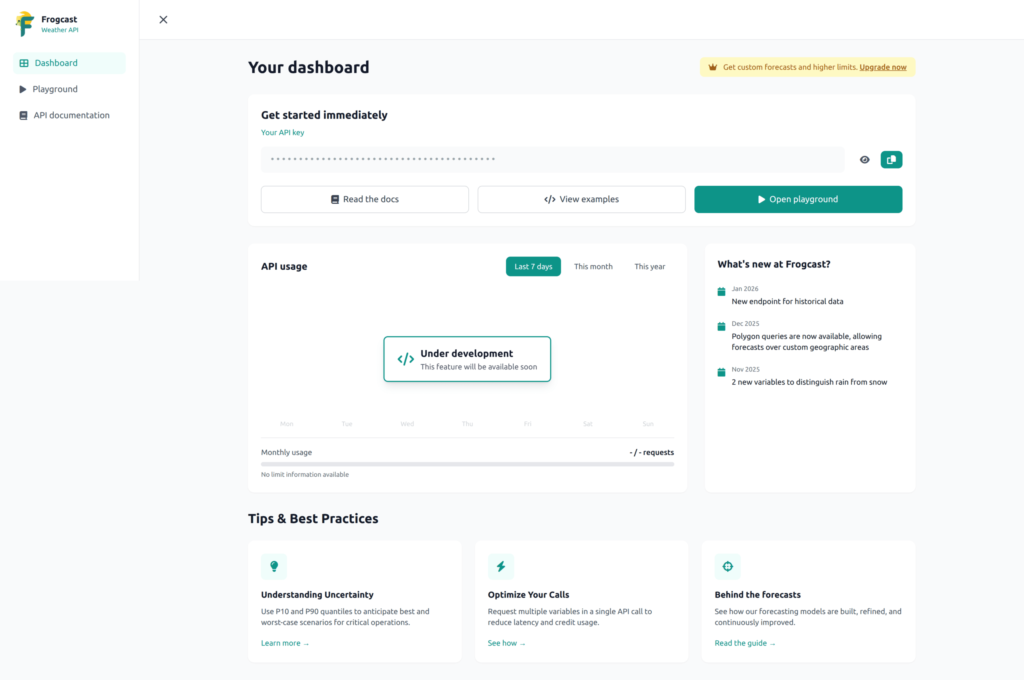
Task: Navigate to API documentation in sidebar
Action: tap(68, 114)
